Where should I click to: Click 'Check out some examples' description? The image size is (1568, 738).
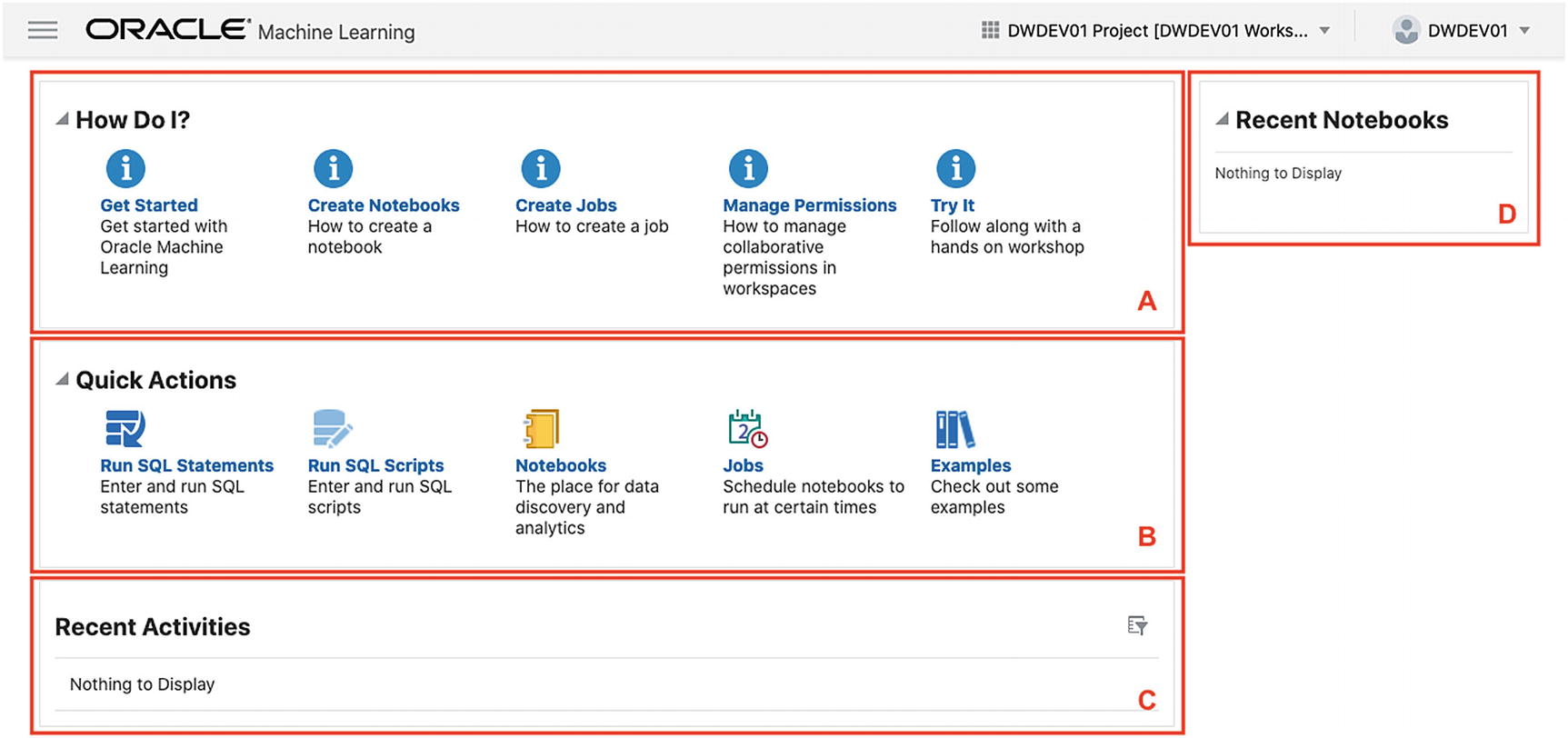coord(994,497)
